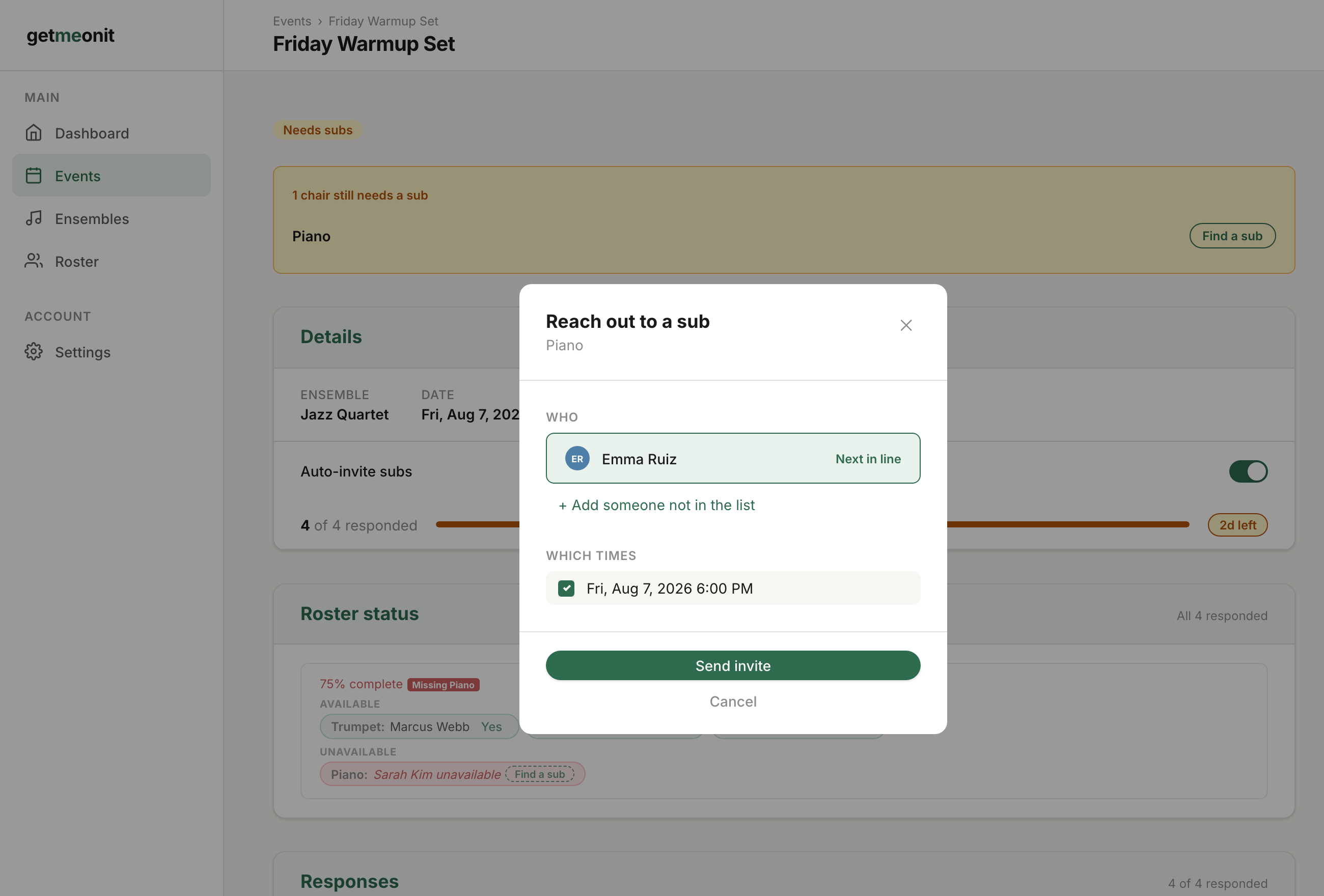Click the All 4 responded text
Image resolution: width=1324 pixels, height=896 pixels.
point(1222,615)
